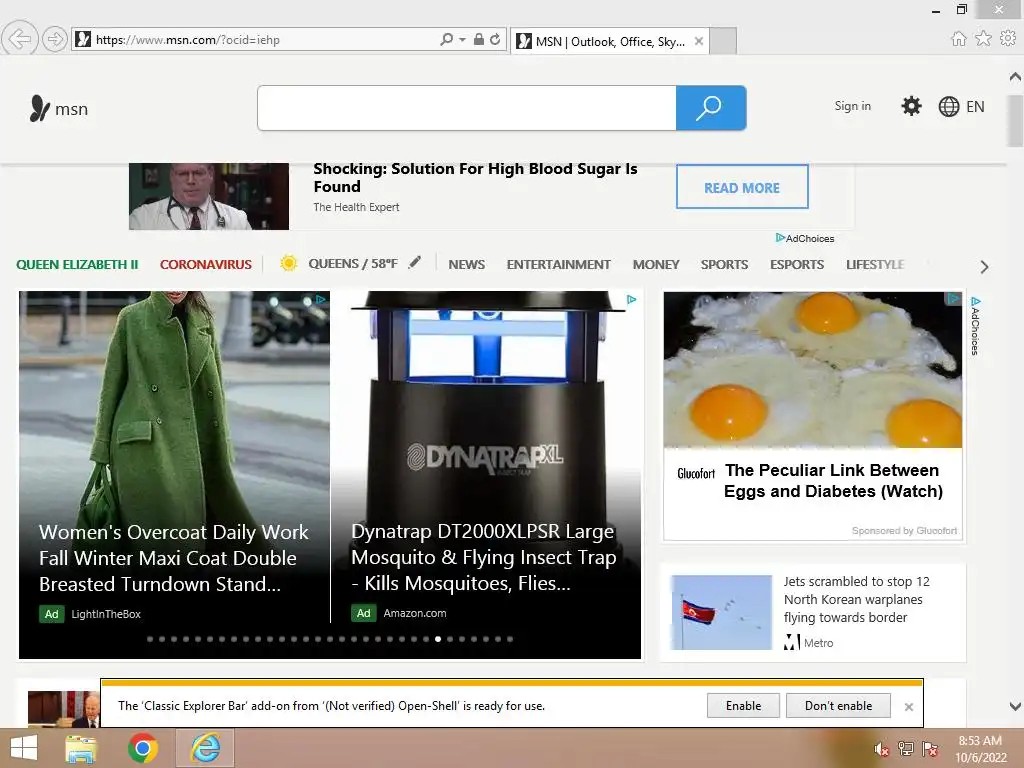Click vertical AdChoices label beside eggs ad

click(975, 327)
